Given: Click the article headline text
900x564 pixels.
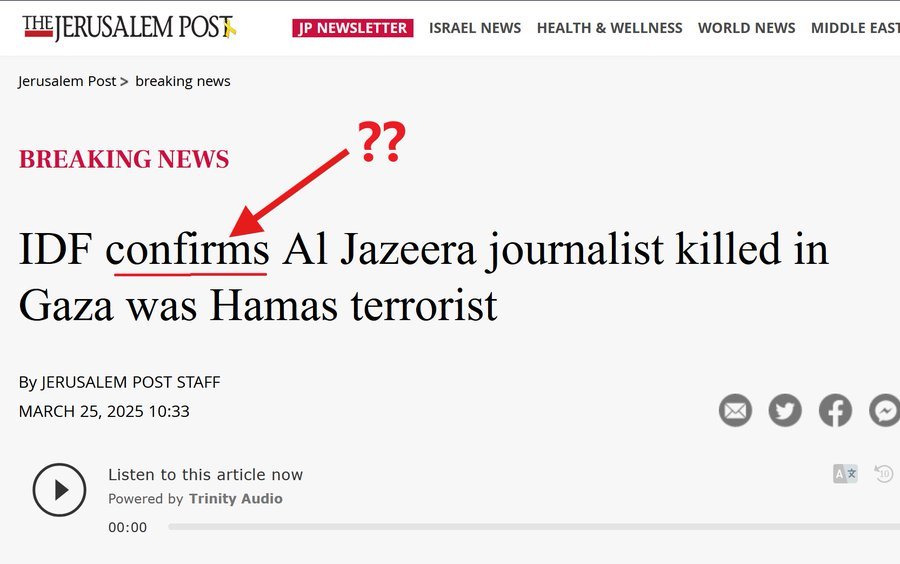Looking at the screenshot, I should coord(424,277).
